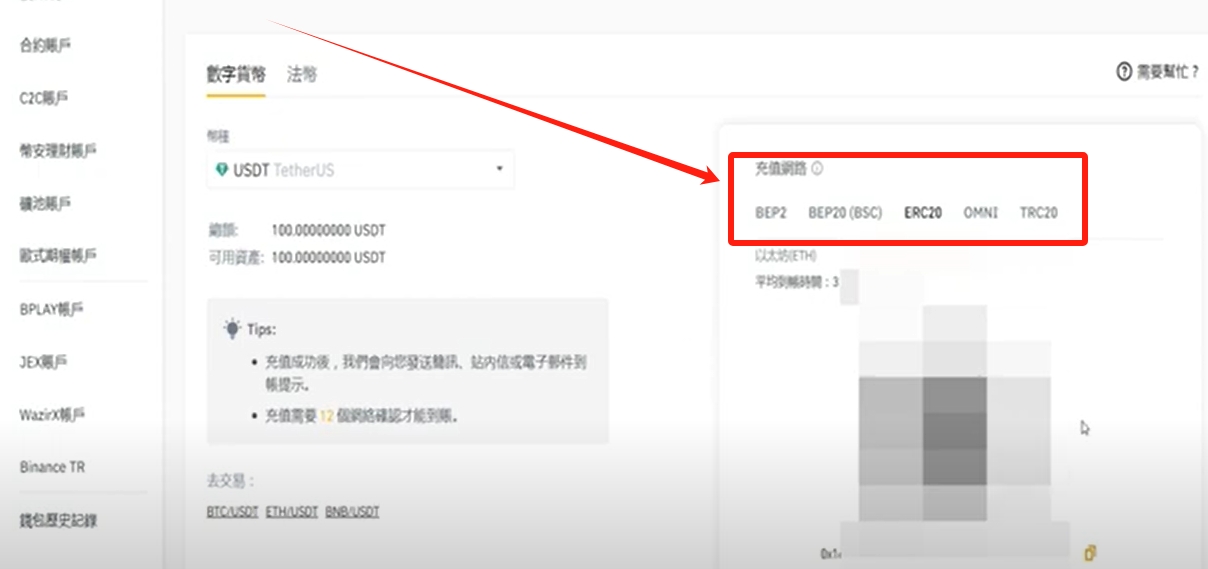Open the 合約帳戶 sidebar entry
The image size is (1208, 569).
point(45,45)
